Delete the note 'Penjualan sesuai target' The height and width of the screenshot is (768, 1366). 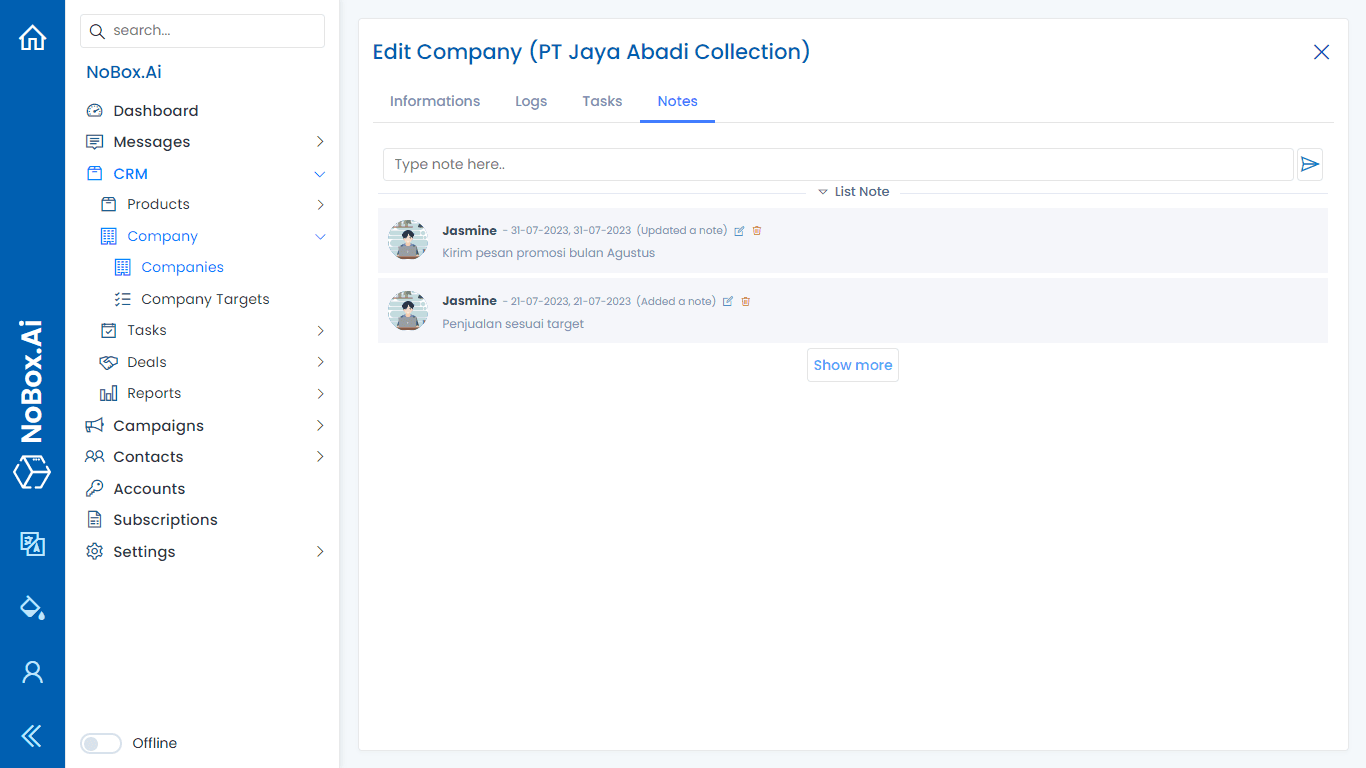click(745, 300)
